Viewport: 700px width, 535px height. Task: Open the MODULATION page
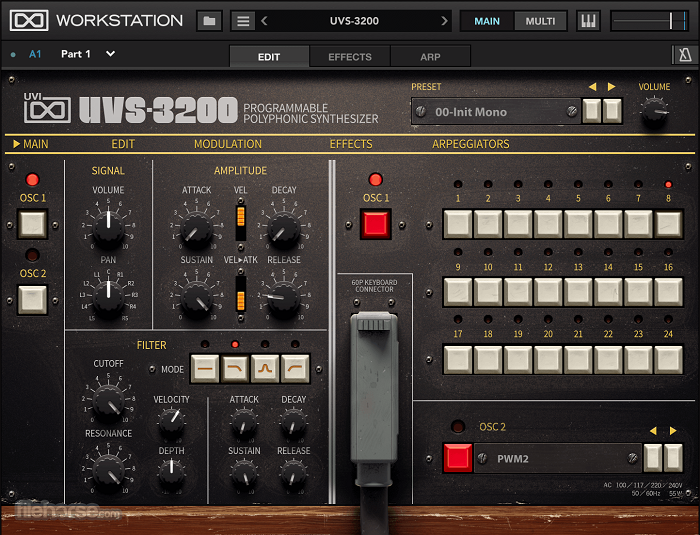[x=227, y=144]
